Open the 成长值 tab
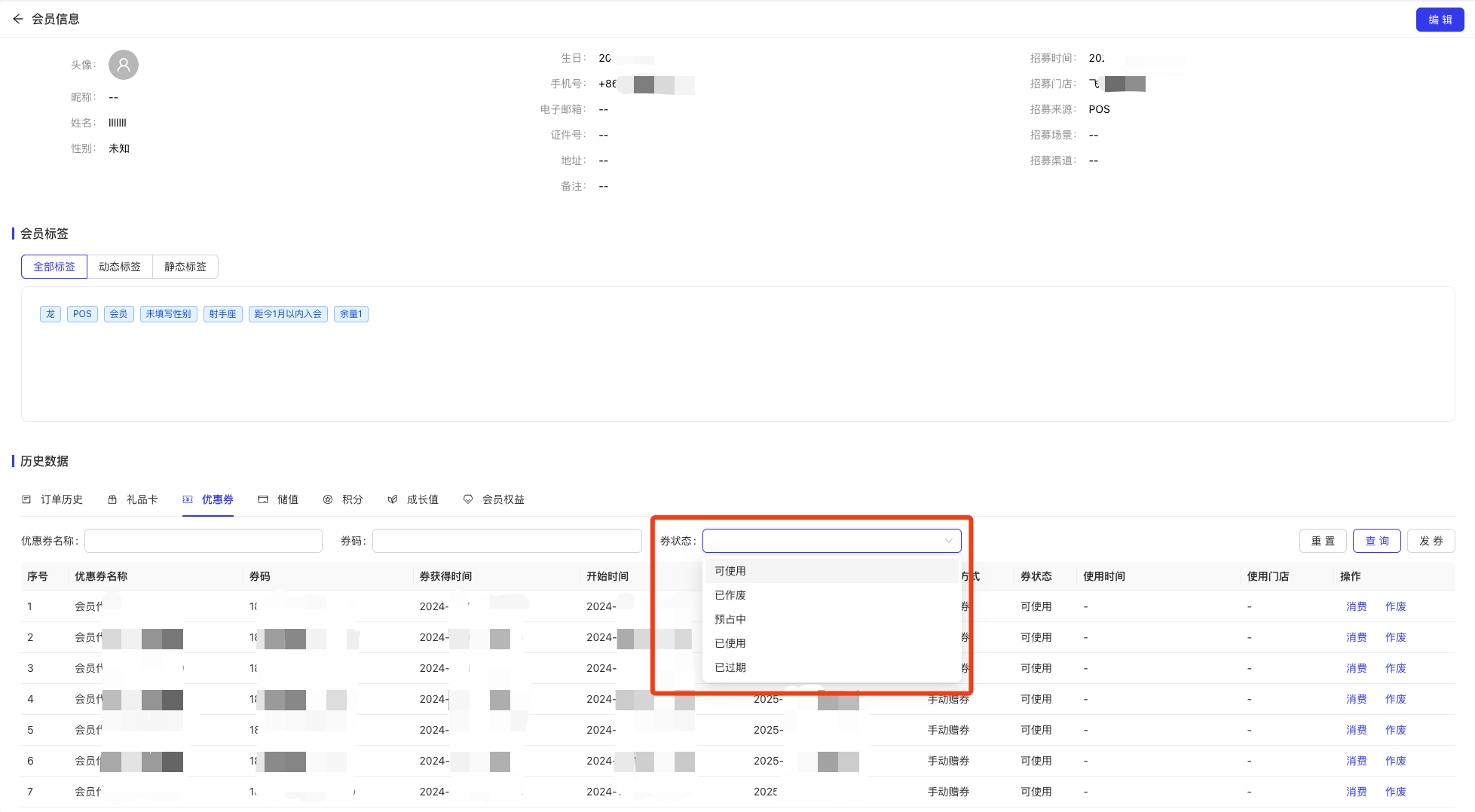The height and width of the screenshot is (812, 1475). pos(413,499)
